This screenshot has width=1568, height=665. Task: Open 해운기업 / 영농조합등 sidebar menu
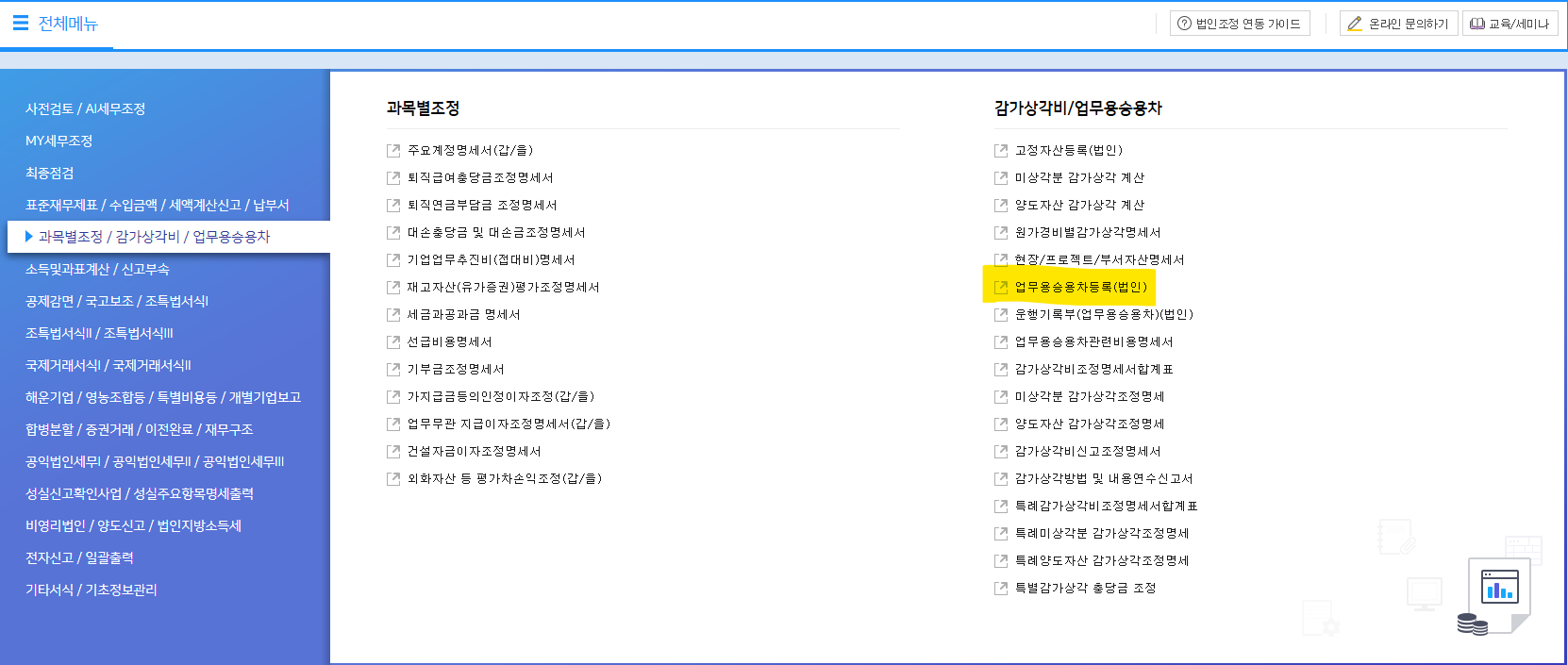coord(163,397)
